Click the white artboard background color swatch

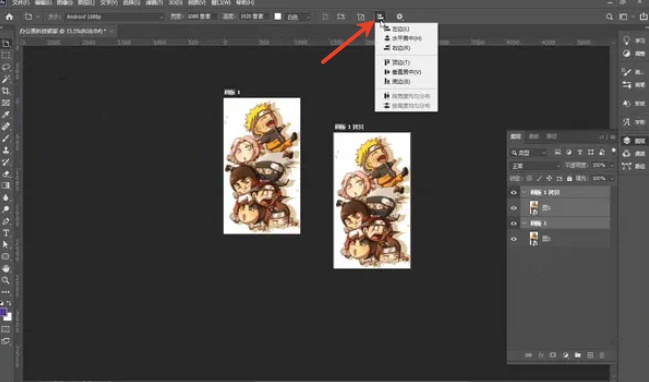278,17
